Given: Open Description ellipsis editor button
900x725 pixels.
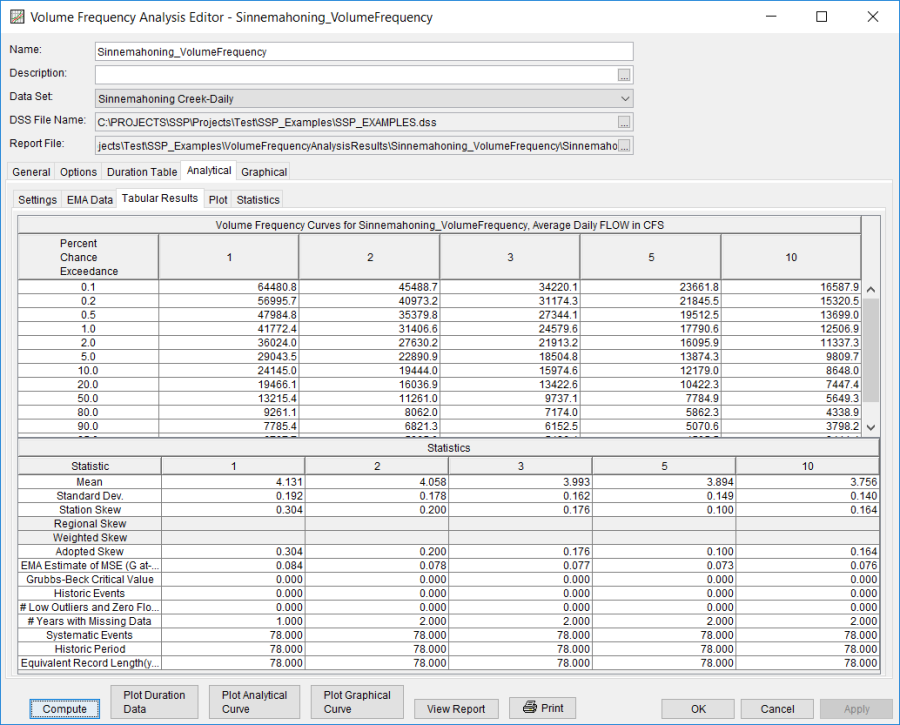Looking at the screenshot, I should click(624, 75).
